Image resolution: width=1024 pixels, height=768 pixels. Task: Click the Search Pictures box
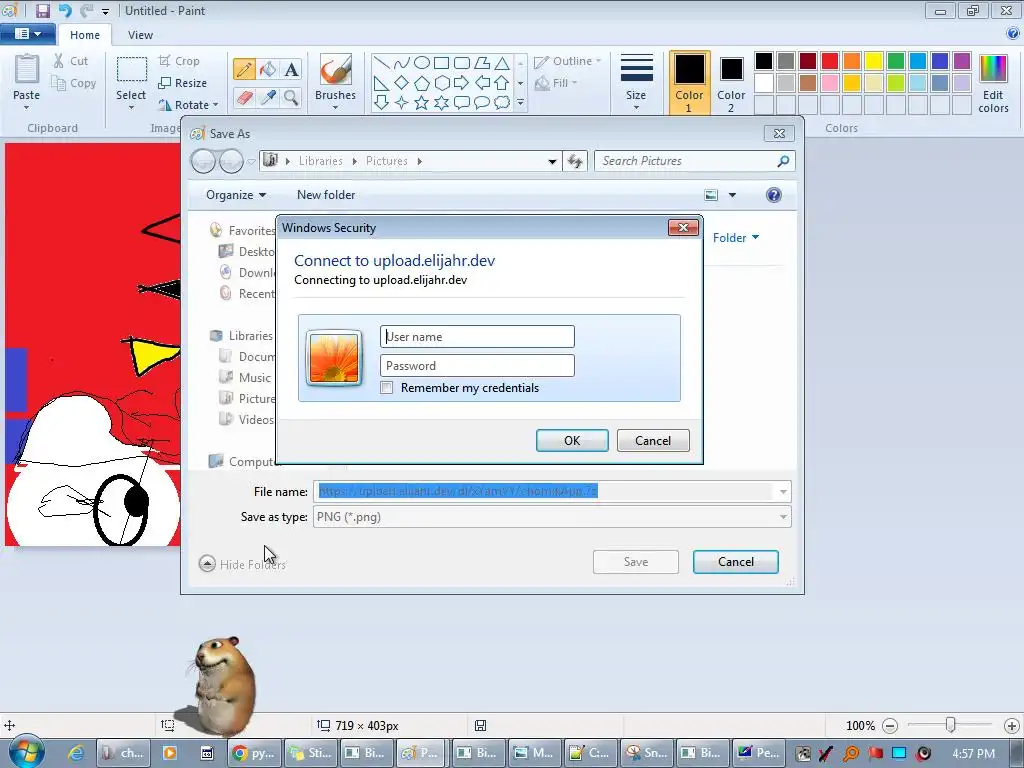(695, 161)
